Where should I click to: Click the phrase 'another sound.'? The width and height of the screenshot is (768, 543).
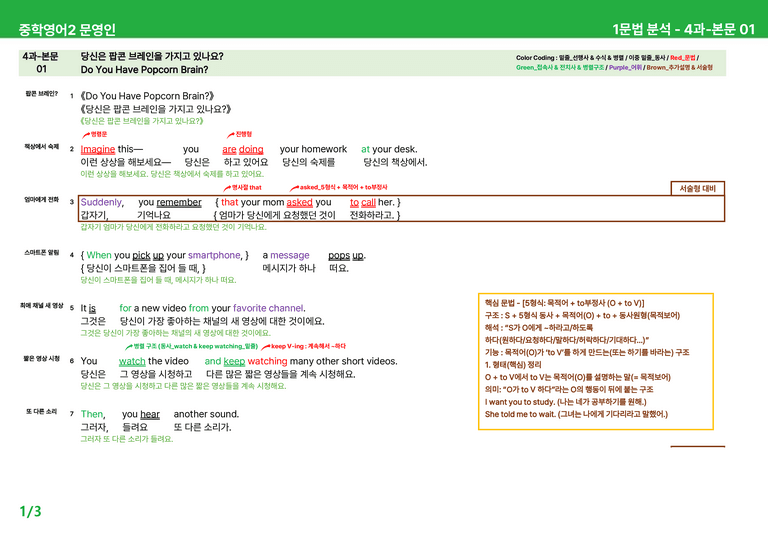[206, 414]
